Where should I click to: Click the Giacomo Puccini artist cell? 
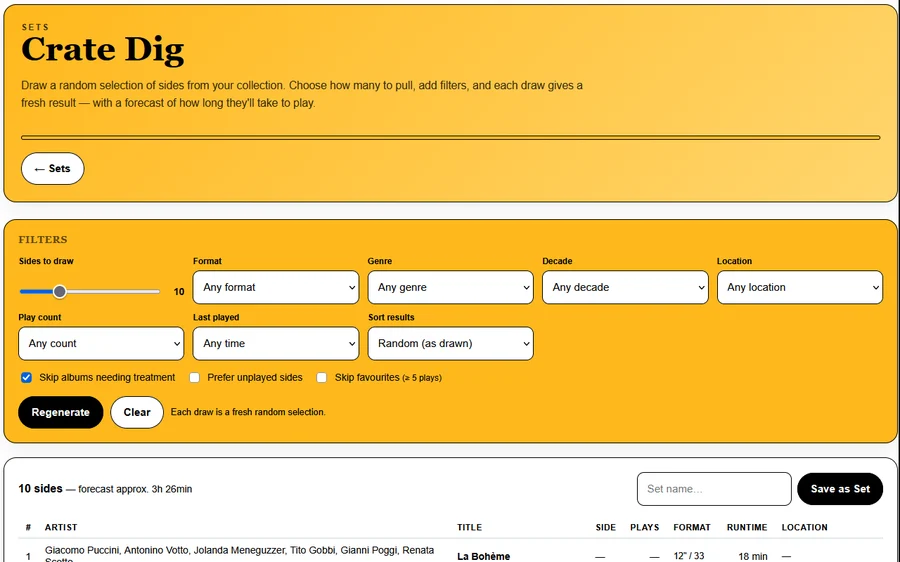tap(239, 554)
